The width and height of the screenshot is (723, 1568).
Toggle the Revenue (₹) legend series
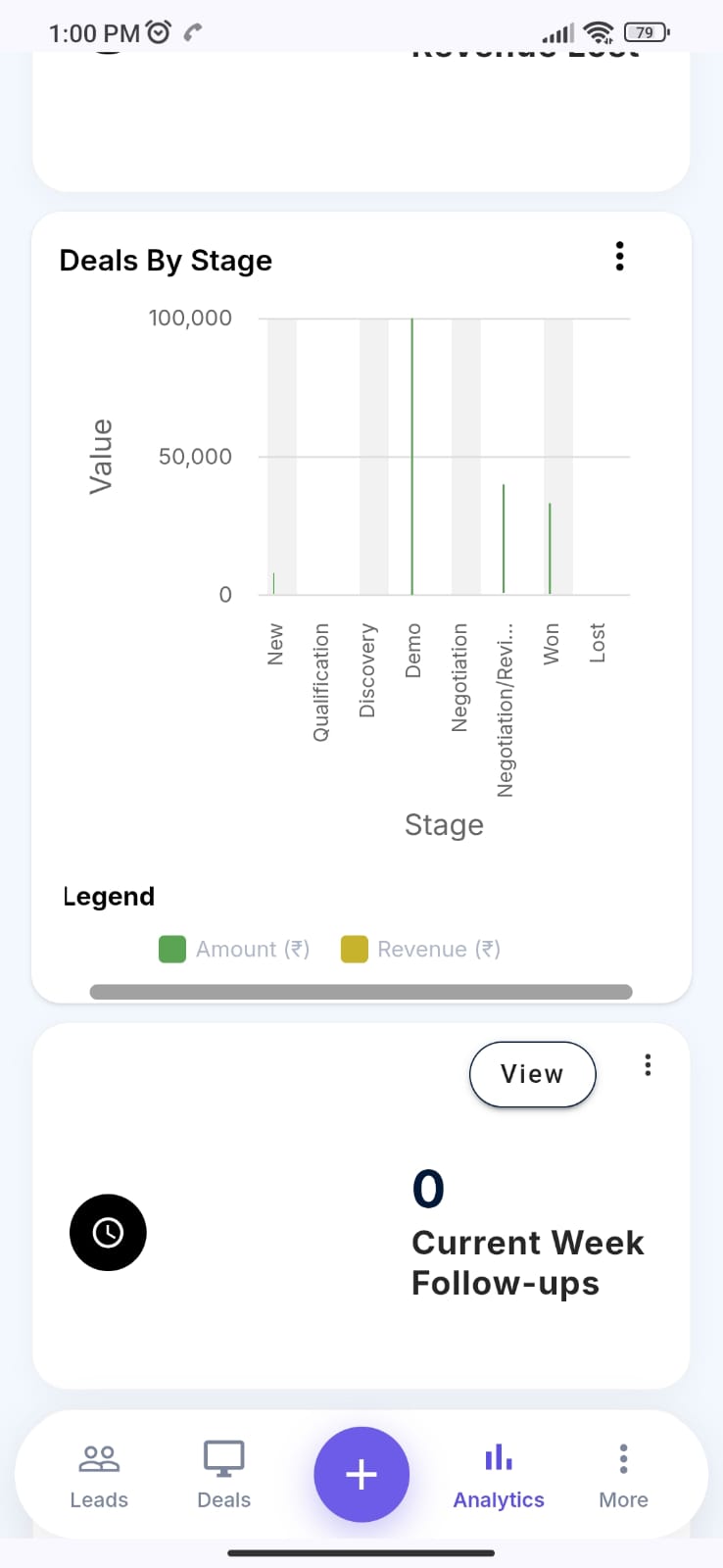click(421, 949)
